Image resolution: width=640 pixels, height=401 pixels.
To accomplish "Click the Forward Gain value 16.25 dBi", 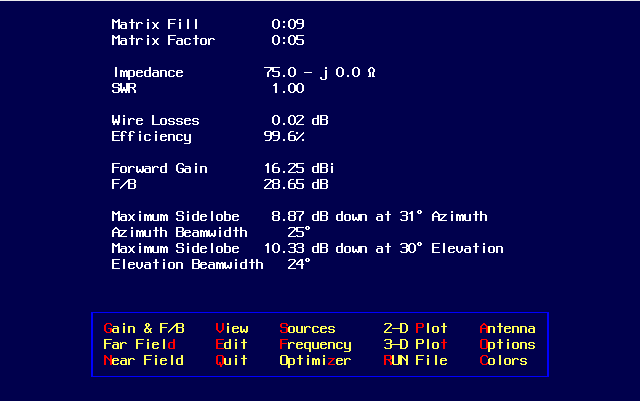I will (299, 168).
